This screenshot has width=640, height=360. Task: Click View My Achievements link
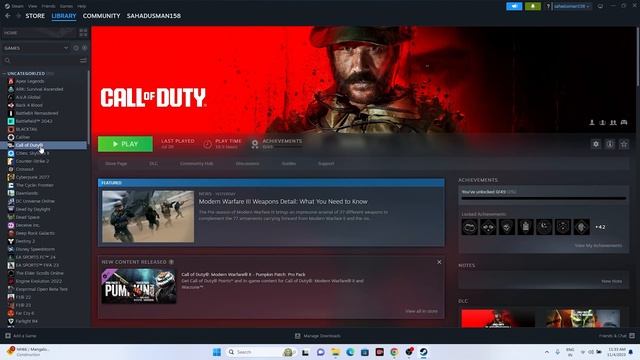(598, 246)
